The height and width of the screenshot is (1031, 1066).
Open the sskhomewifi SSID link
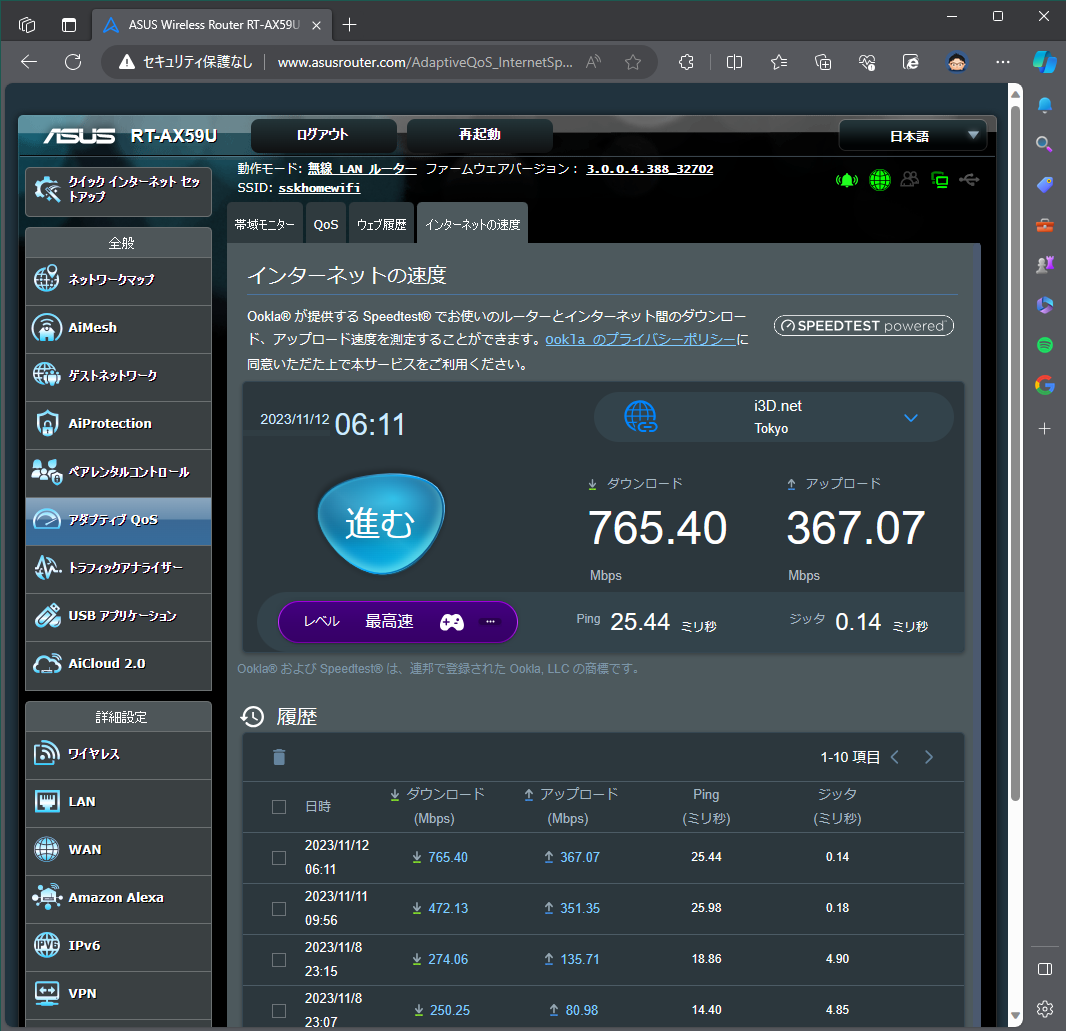tap(319, 188)
